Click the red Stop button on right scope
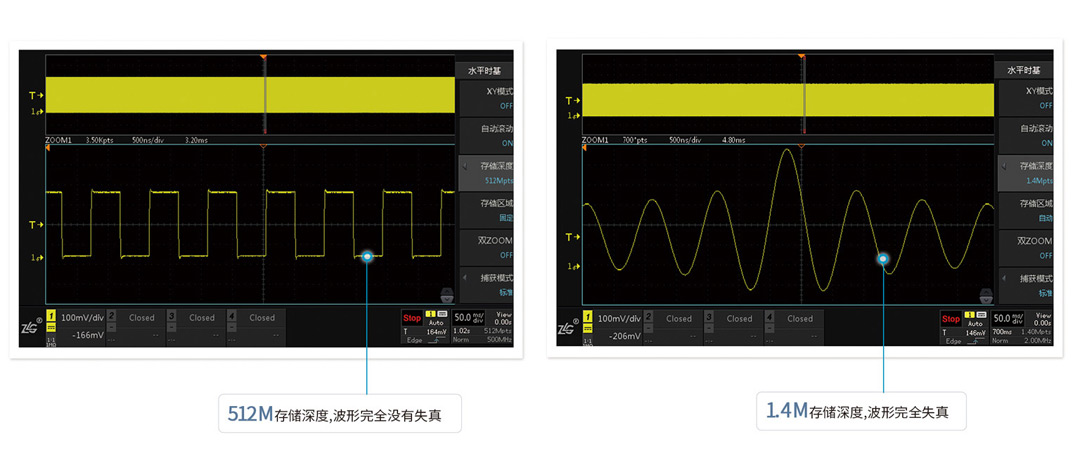Viewport: 1080px width, 463px height. point(951,319)
